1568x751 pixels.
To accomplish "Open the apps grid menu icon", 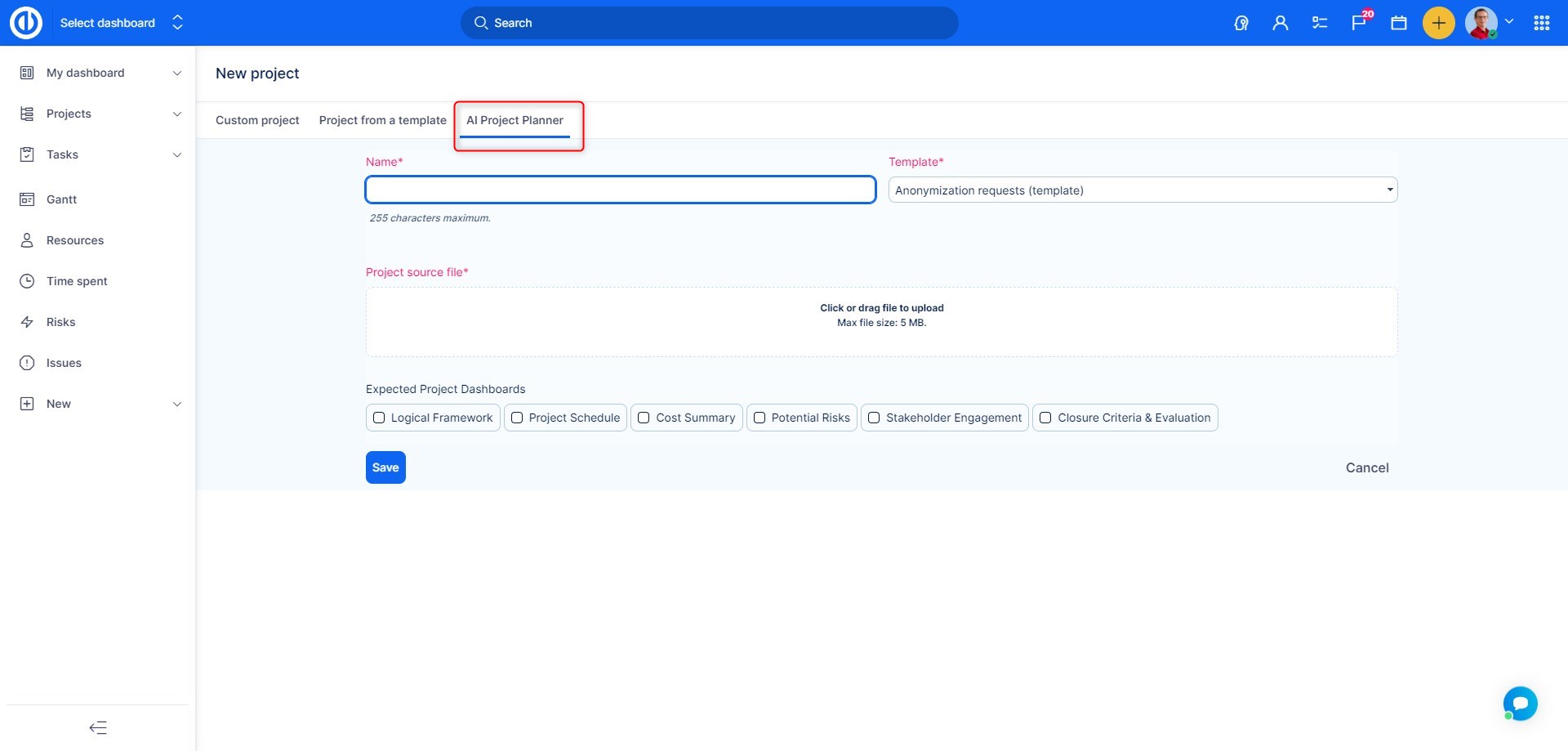I will [1542, 23].
